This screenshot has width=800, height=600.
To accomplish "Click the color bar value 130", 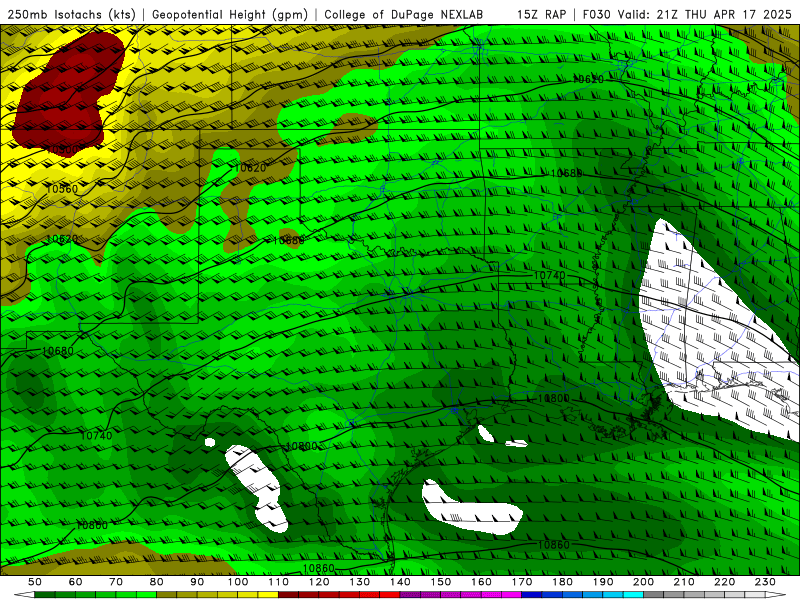I will coord(360,582).
